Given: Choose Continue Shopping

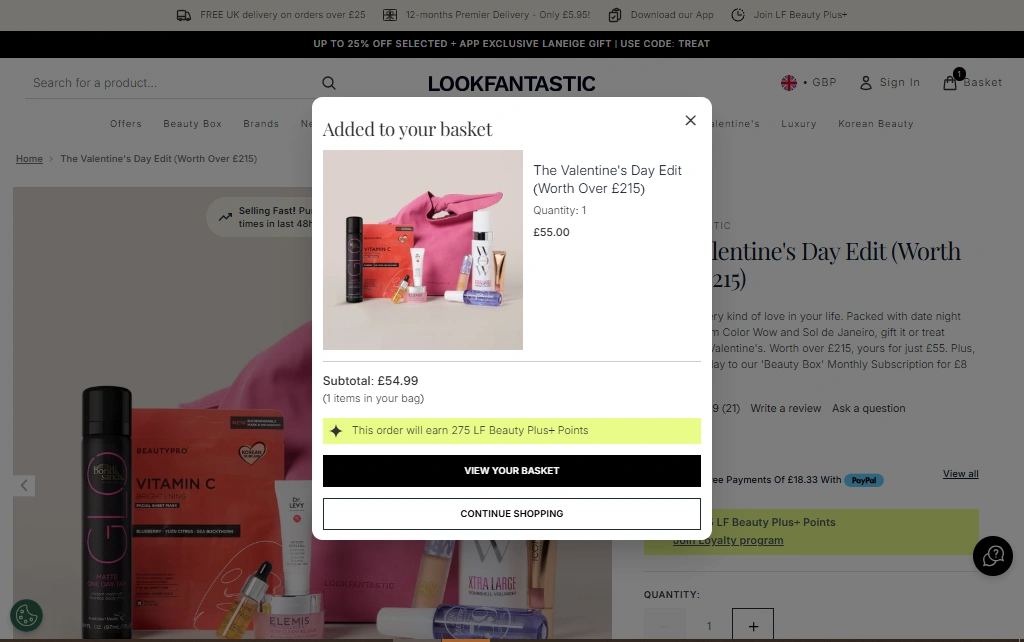Looking at the screenshot, I should (511, 514).
